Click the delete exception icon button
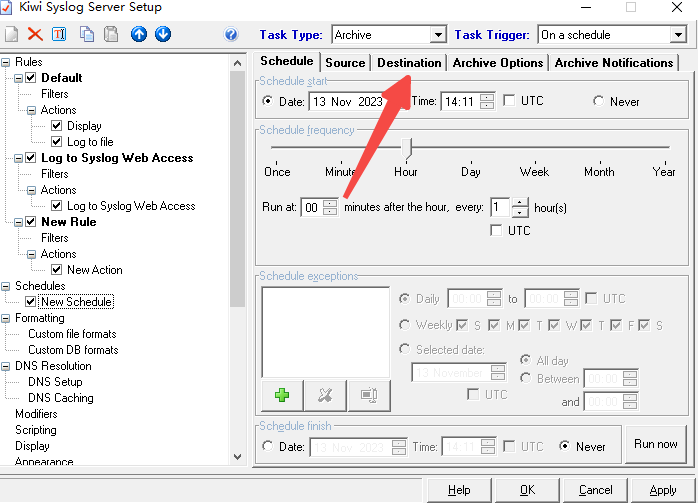This screenshot has width=698, height=503. click(325, 395)
